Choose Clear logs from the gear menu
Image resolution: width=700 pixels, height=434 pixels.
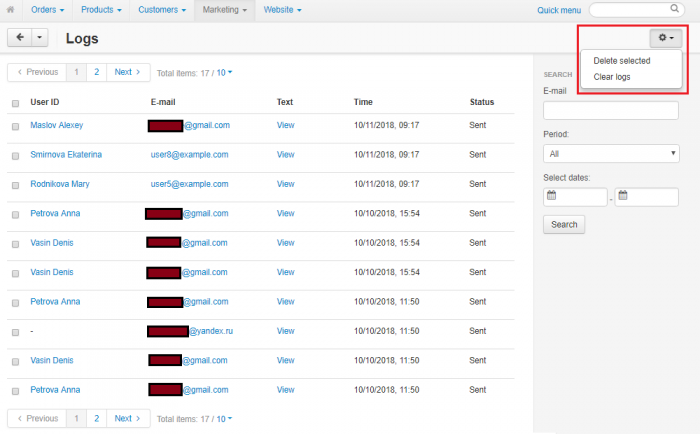pyautogui.click(x=612, y=77)
